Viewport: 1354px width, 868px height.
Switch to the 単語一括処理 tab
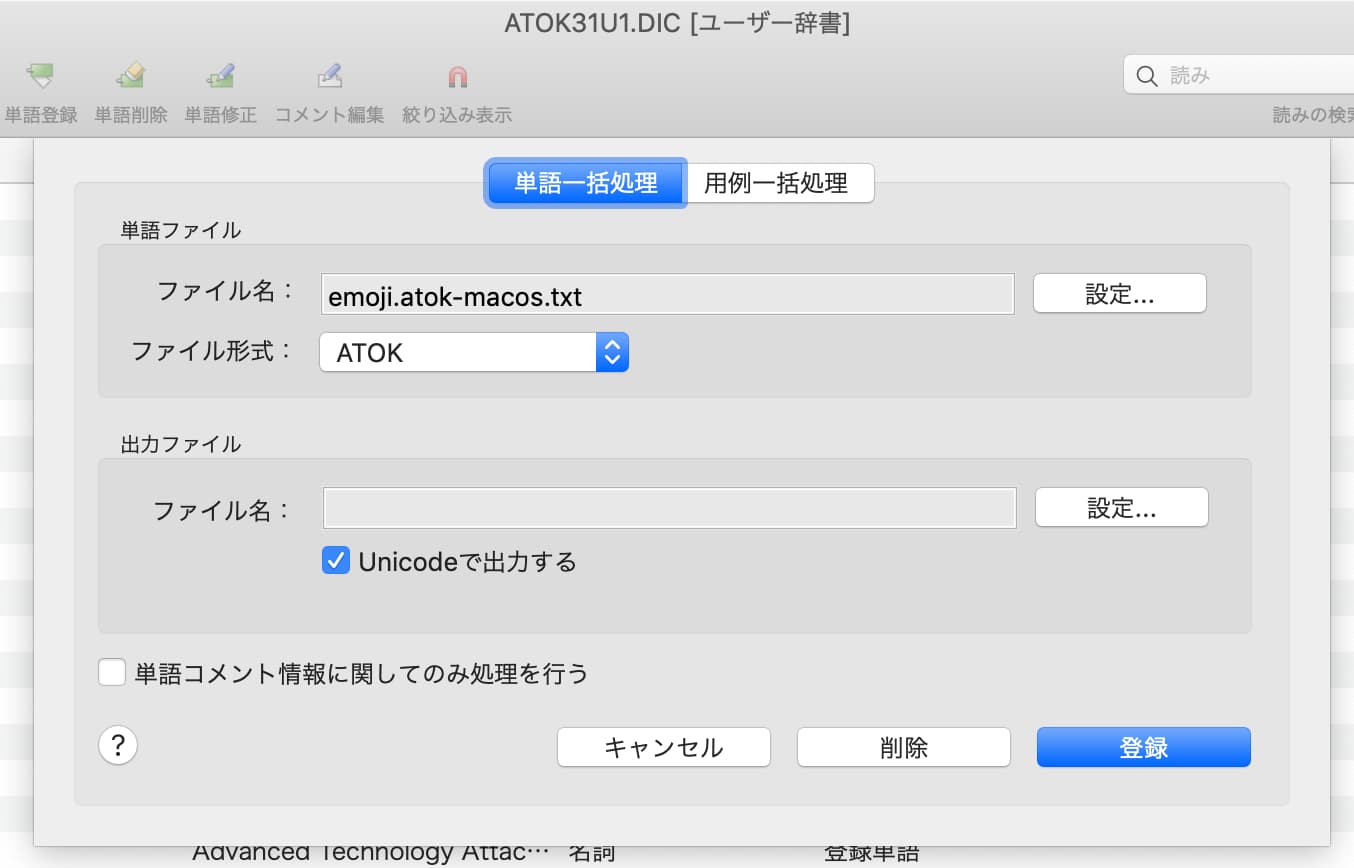coord(586,183)
